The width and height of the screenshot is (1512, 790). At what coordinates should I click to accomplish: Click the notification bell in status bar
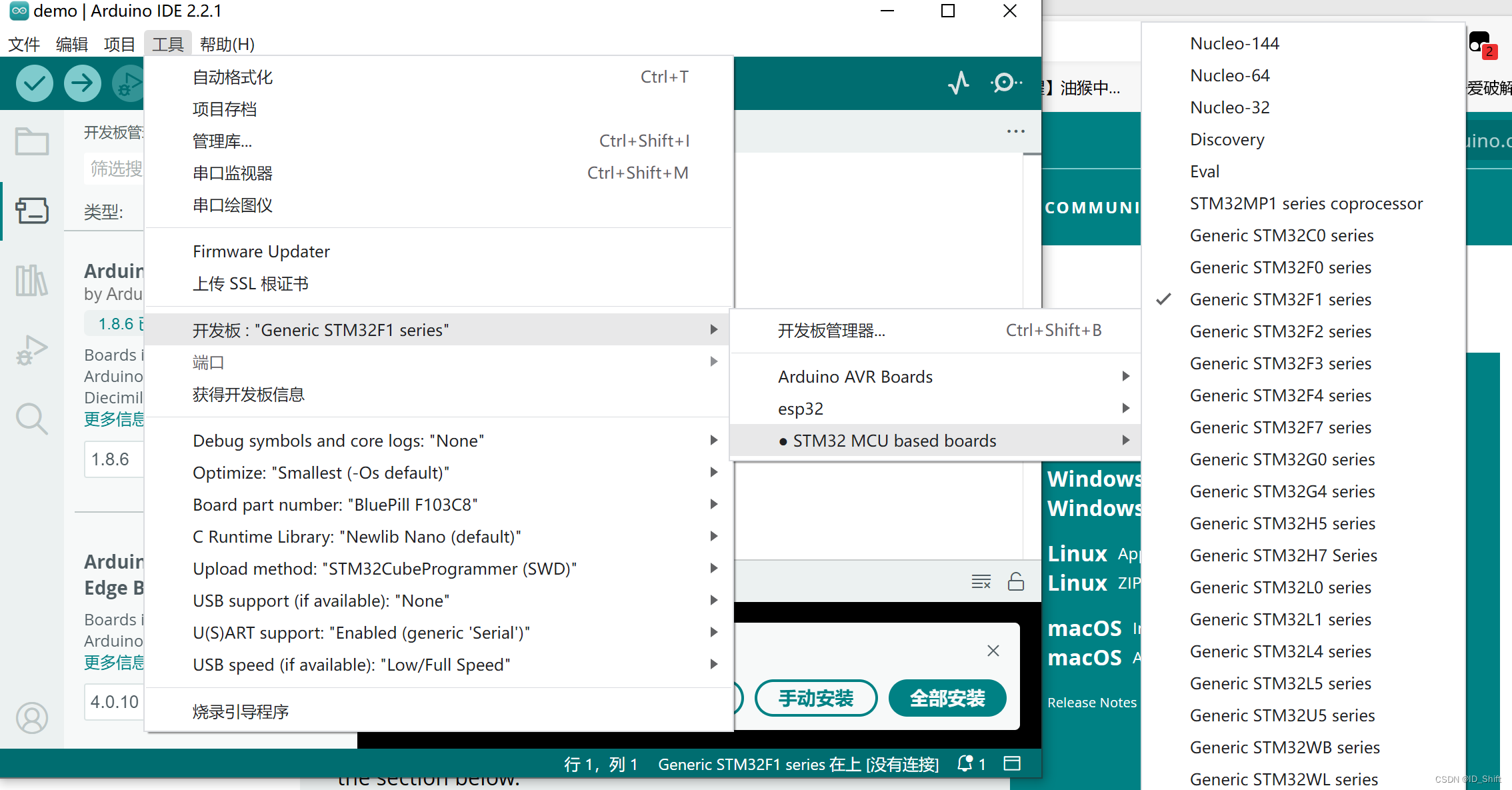coord(965,764)
